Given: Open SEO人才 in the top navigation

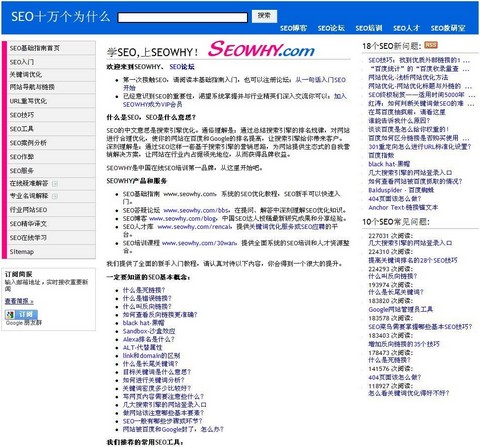Looking at the screenshot, I should pyautogui.click(x=406, y=28).
